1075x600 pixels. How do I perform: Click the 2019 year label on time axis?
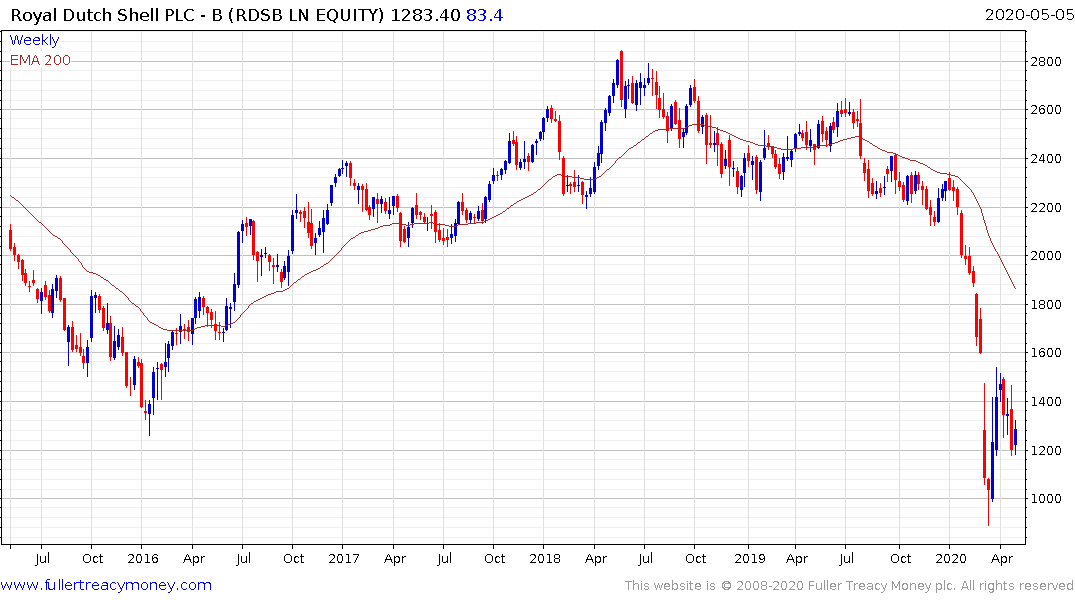[x=749, y=558]
